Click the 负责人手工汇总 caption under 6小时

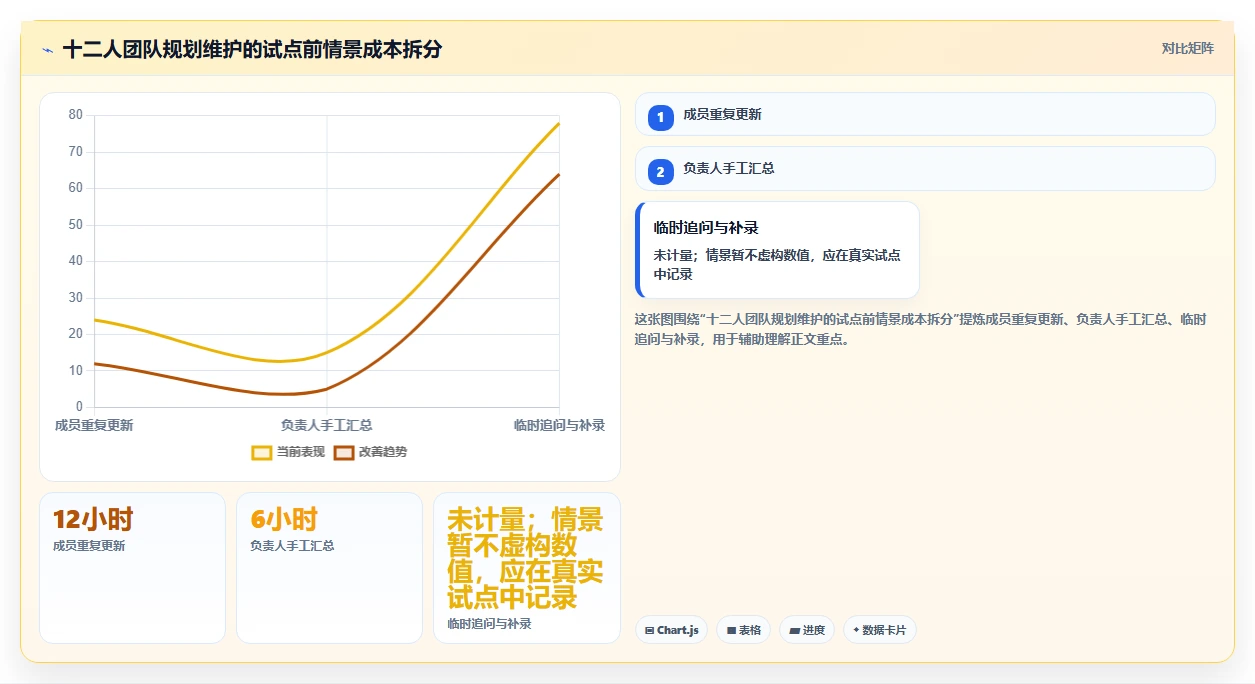[292, 546]
